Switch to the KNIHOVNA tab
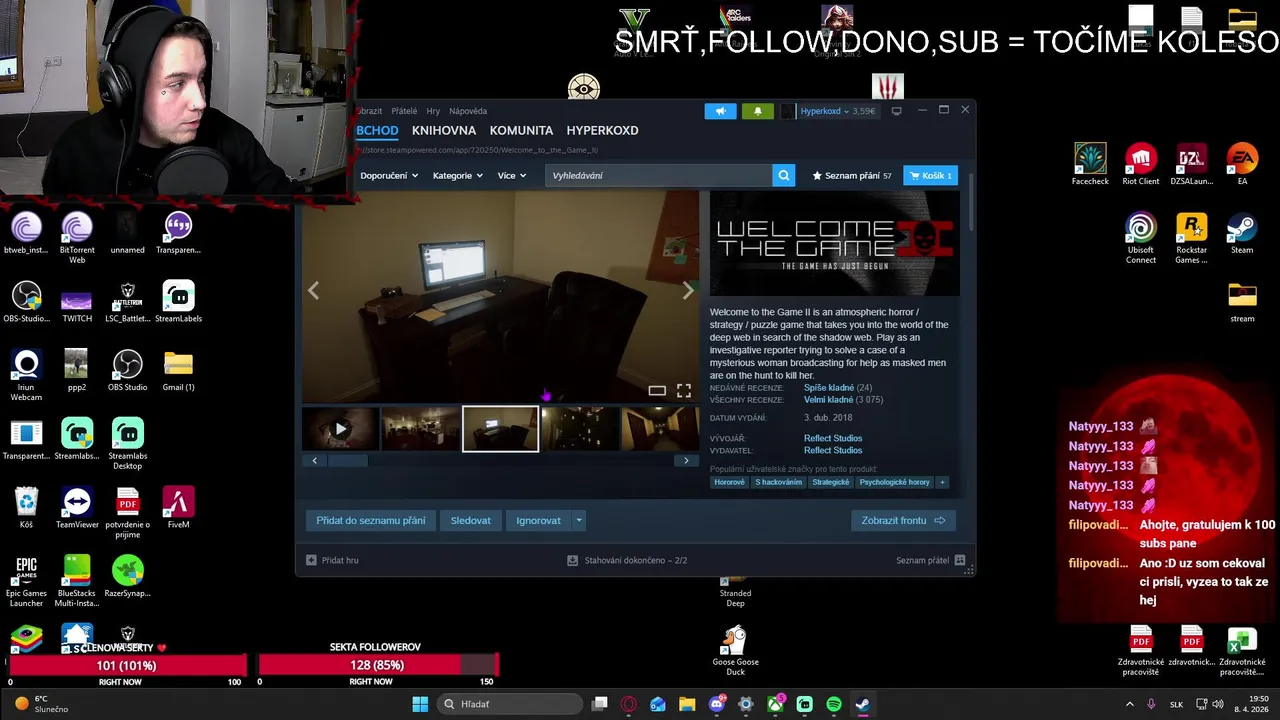This screenshot has width=1280, height=720. (444, 130)
